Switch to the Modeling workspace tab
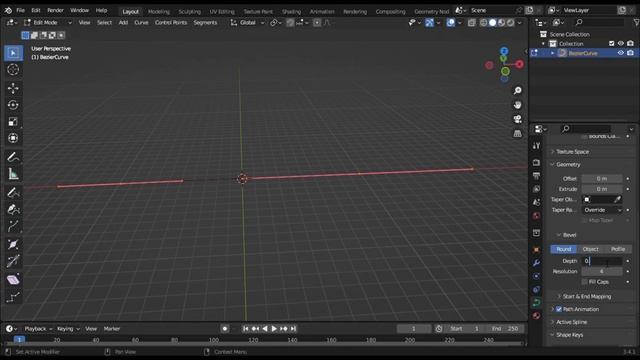The width and height of the screenshot is (640, 360). (x=158, y=11)
